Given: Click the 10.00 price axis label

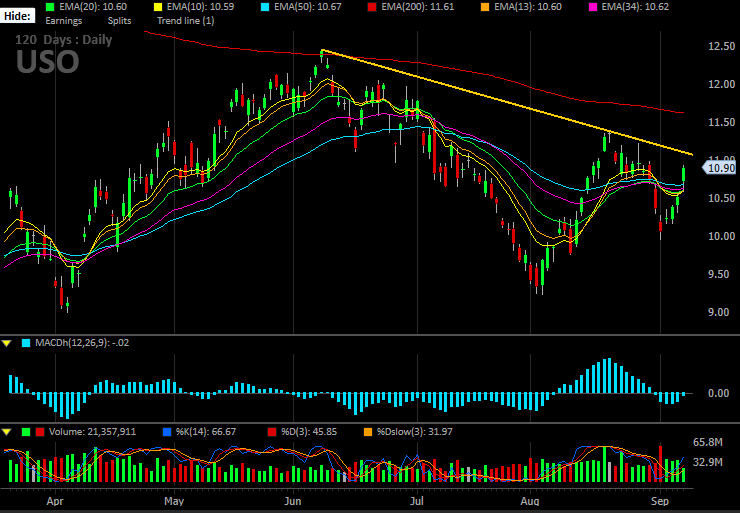Looking at the screenshot, I should tap(722, 236).
